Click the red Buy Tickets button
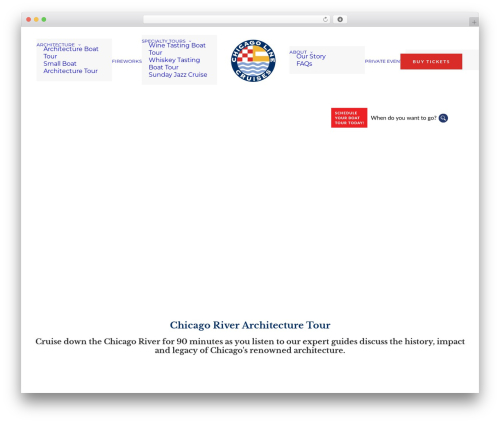 point(431,62)
